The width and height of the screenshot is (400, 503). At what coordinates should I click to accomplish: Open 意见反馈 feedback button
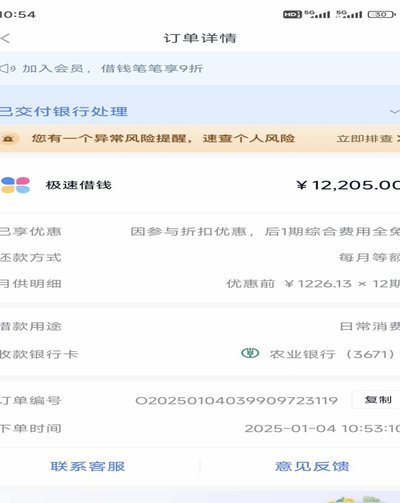[312, 466]
